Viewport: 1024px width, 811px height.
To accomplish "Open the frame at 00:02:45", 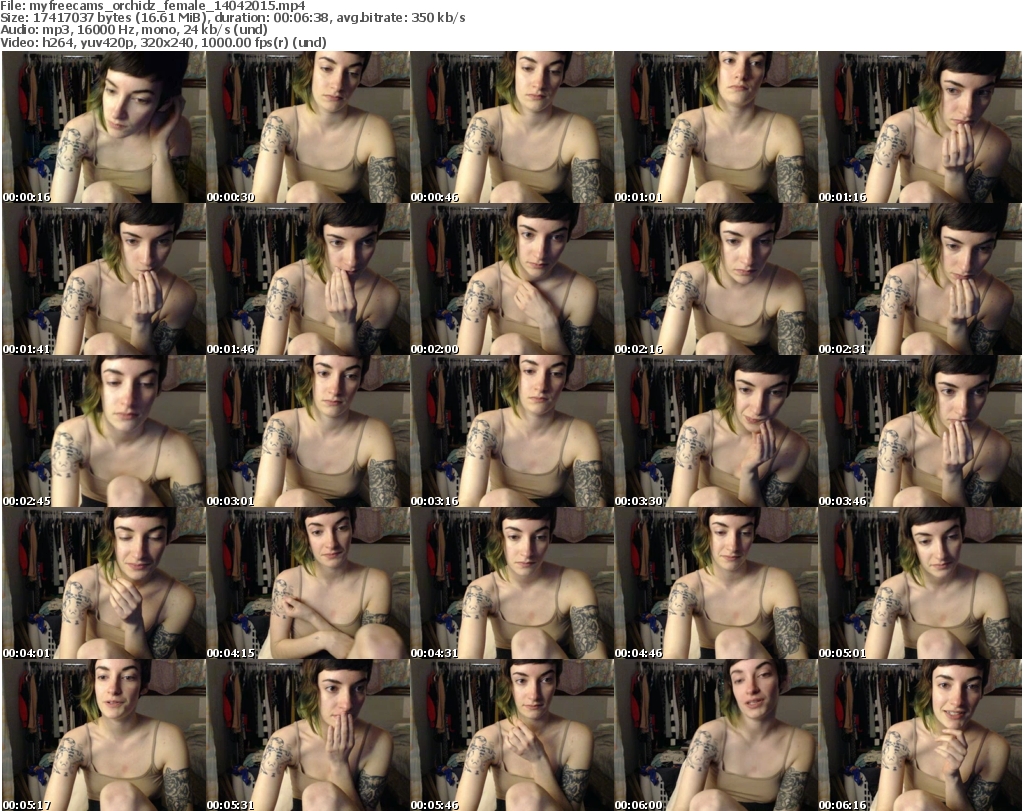I will (x=104, y=431).
